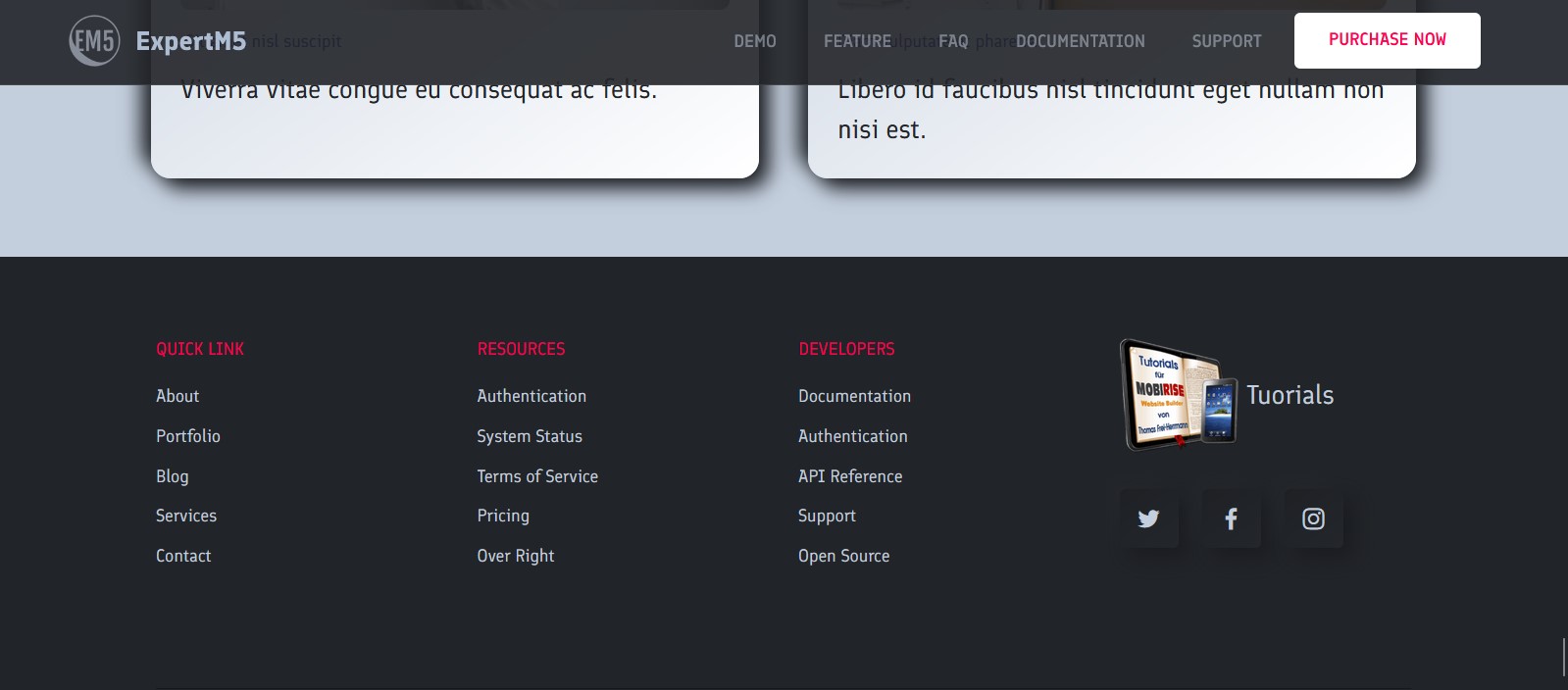1568x690 pixels.
Task: Go to the Feature menu item
Action: [857, 41]
